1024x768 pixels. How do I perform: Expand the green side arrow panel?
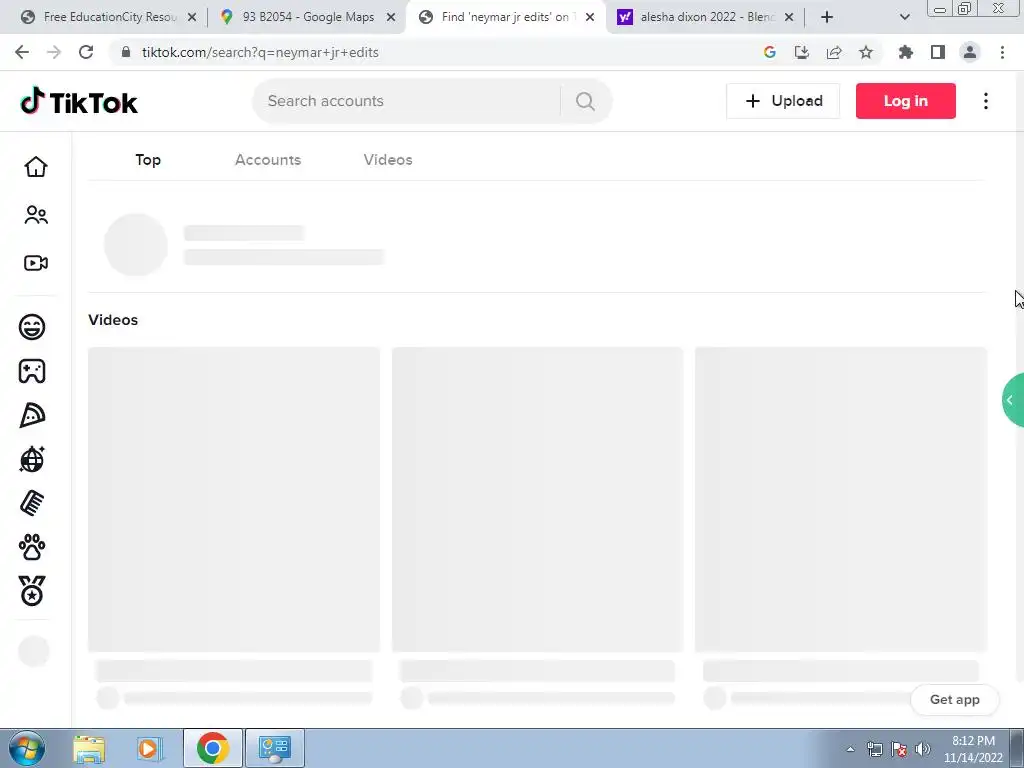click(1012, 400)
